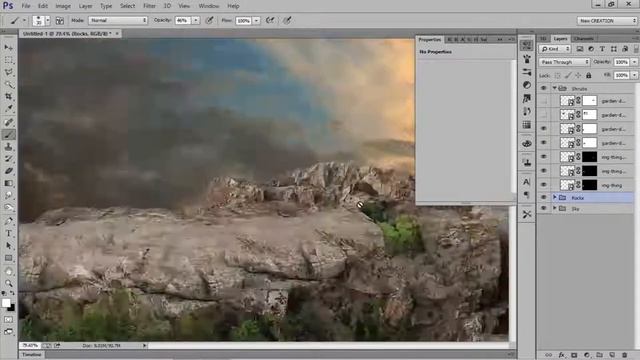Filter layers by pixel layers icon
The image size is (640, 360).
pyautogui.click(x=580, y=49)
